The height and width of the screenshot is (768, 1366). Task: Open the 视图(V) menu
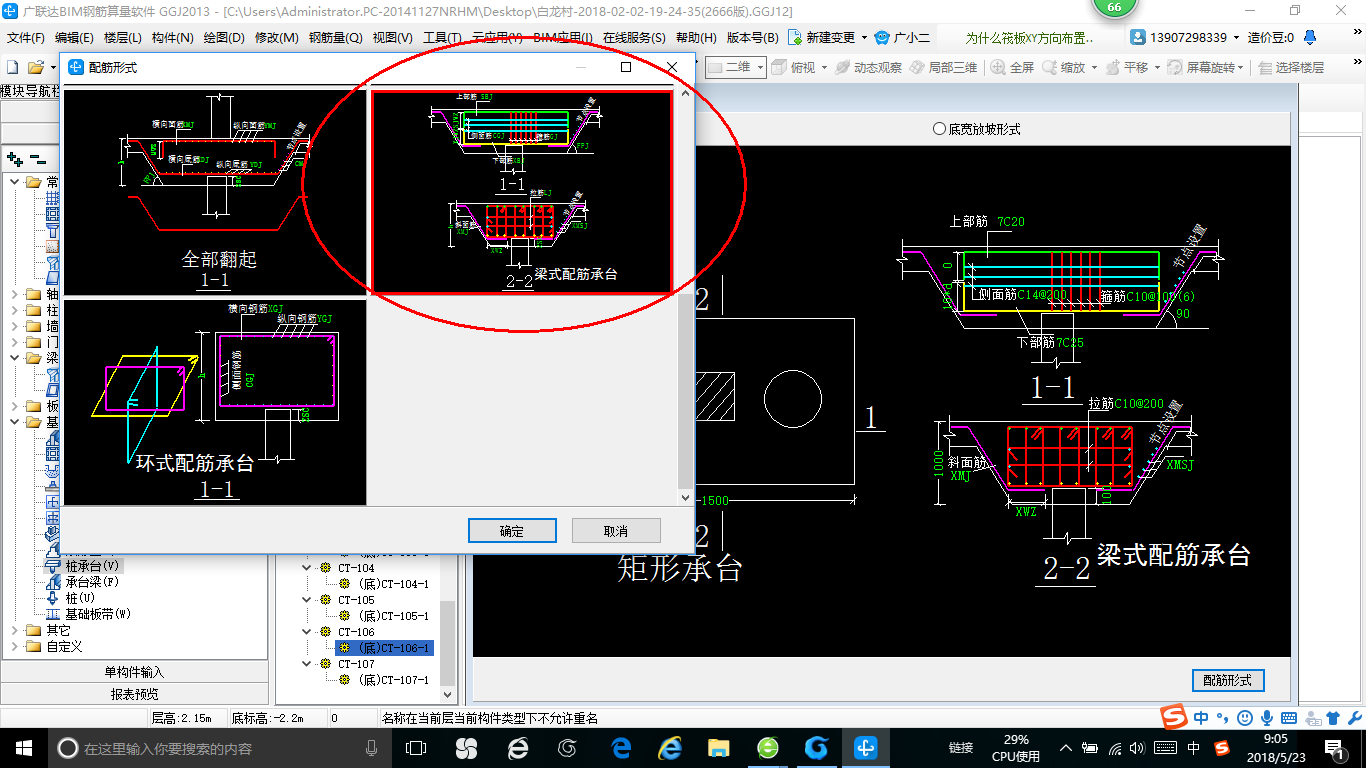392,38
